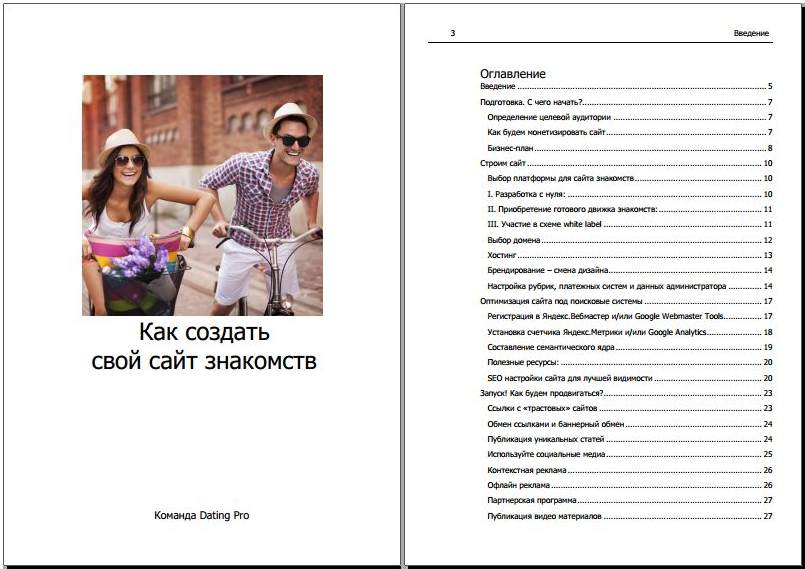Click 'Определение целевой аудитории' contents entry
This screenshot has height=569, width=805.
[x=548, y=117]
